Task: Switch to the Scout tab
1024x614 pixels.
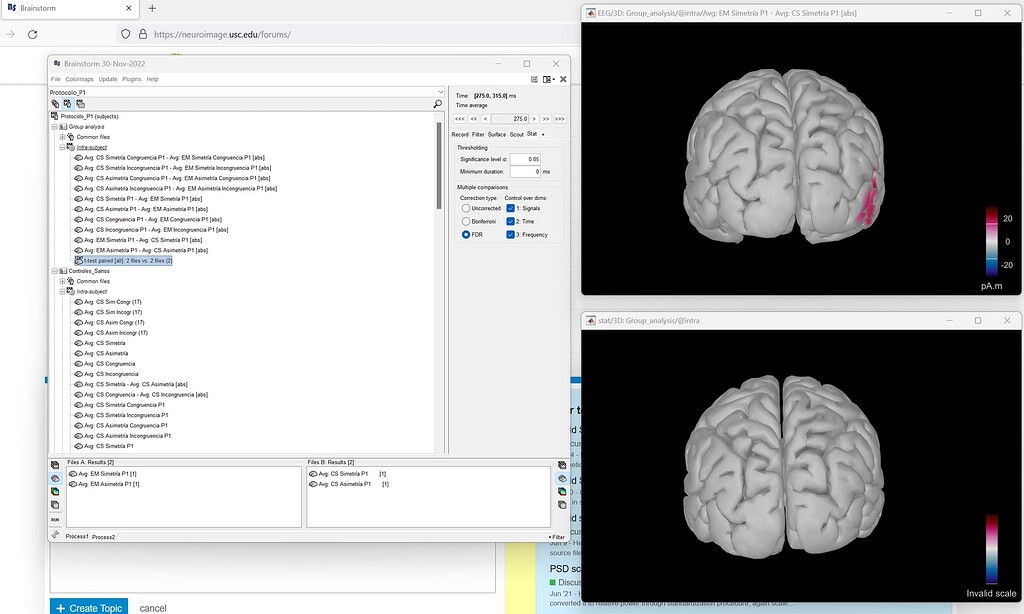Action: (x=516, y=134)
